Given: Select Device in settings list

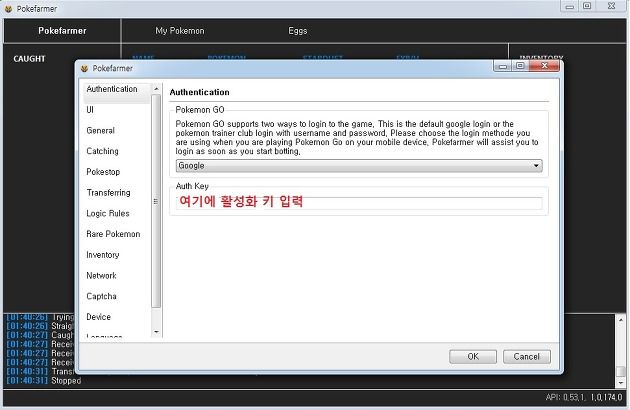Looking at the screenshot, I should pyautogui.click(x=98, y=317).
